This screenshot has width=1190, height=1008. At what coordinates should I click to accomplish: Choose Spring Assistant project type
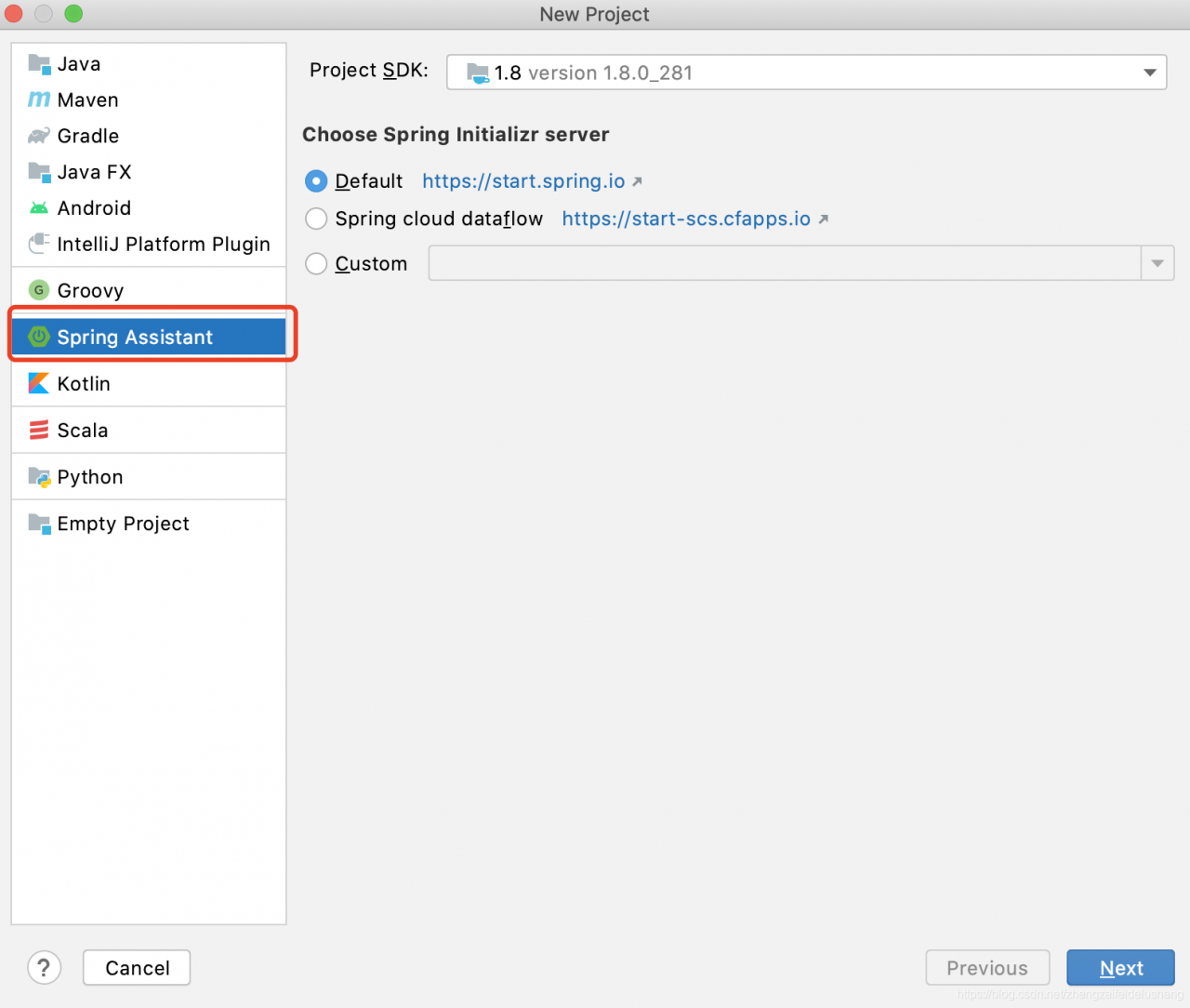pyautogui.click(x=149, y=337)
